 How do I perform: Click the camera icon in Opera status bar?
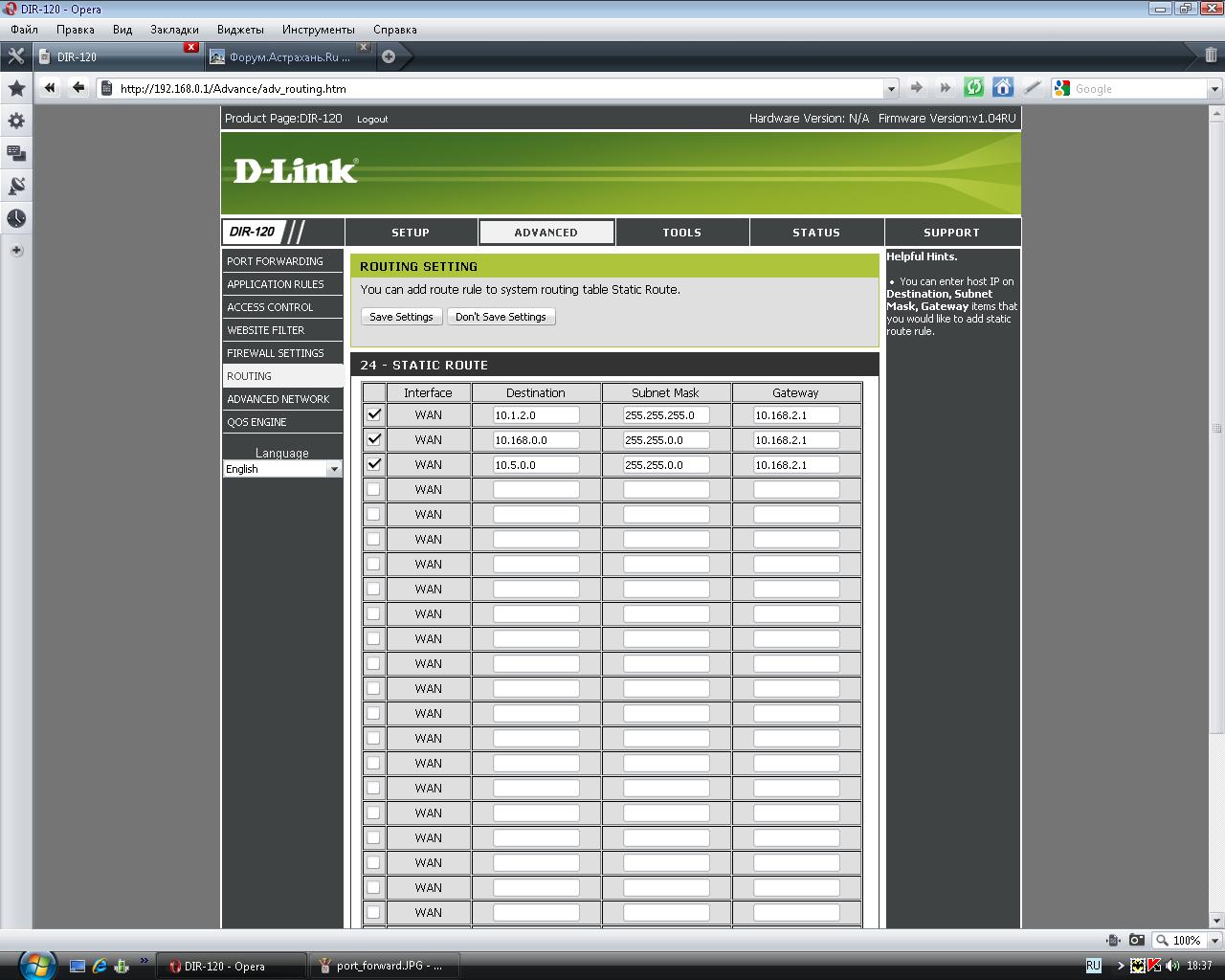(x=1136, y=940)
